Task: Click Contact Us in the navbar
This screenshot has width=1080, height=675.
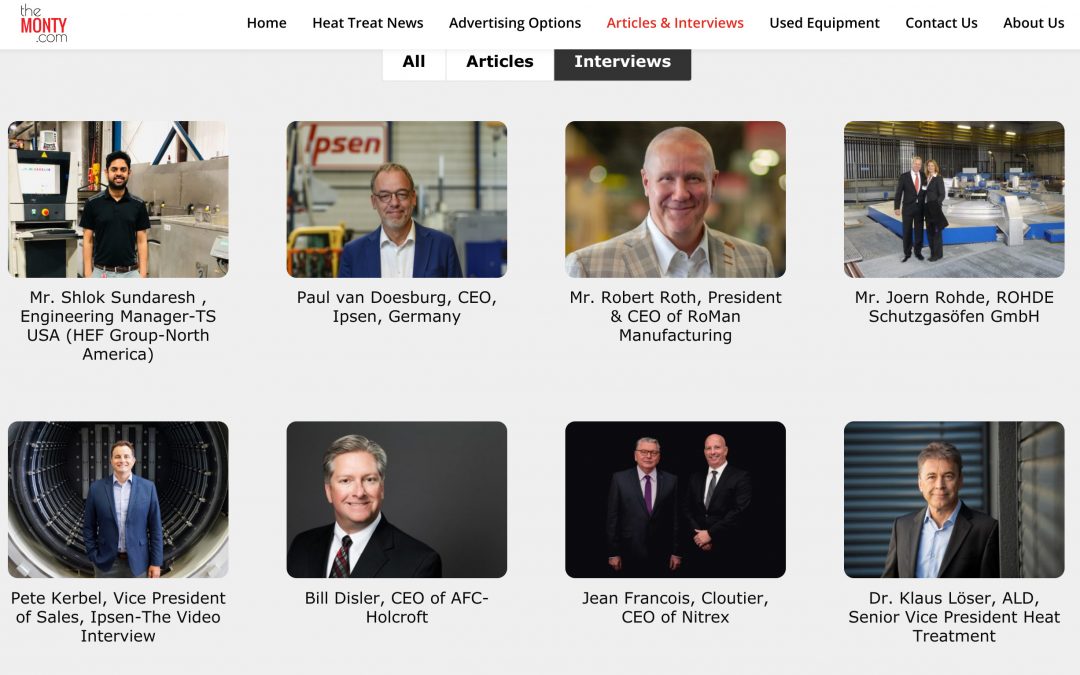Action: [941, 23]
